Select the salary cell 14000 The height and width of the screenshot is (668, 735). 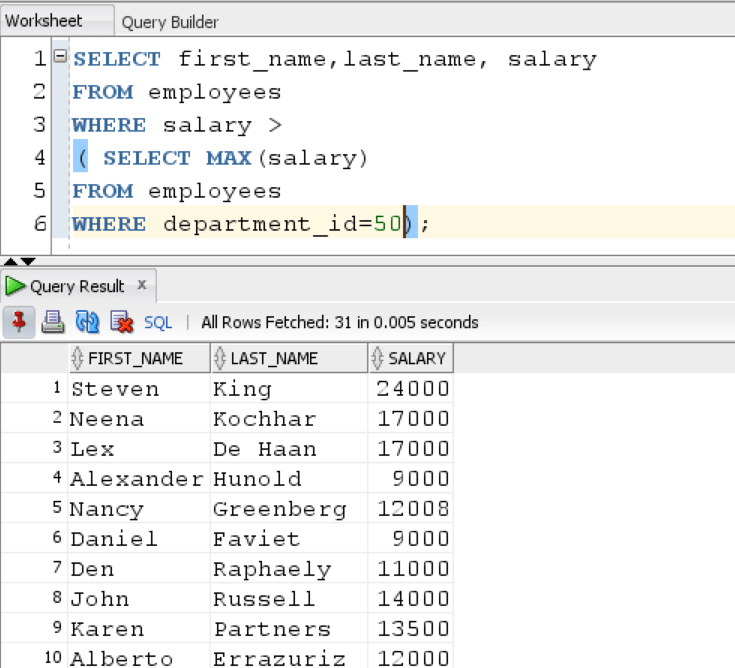coord(411,599)
